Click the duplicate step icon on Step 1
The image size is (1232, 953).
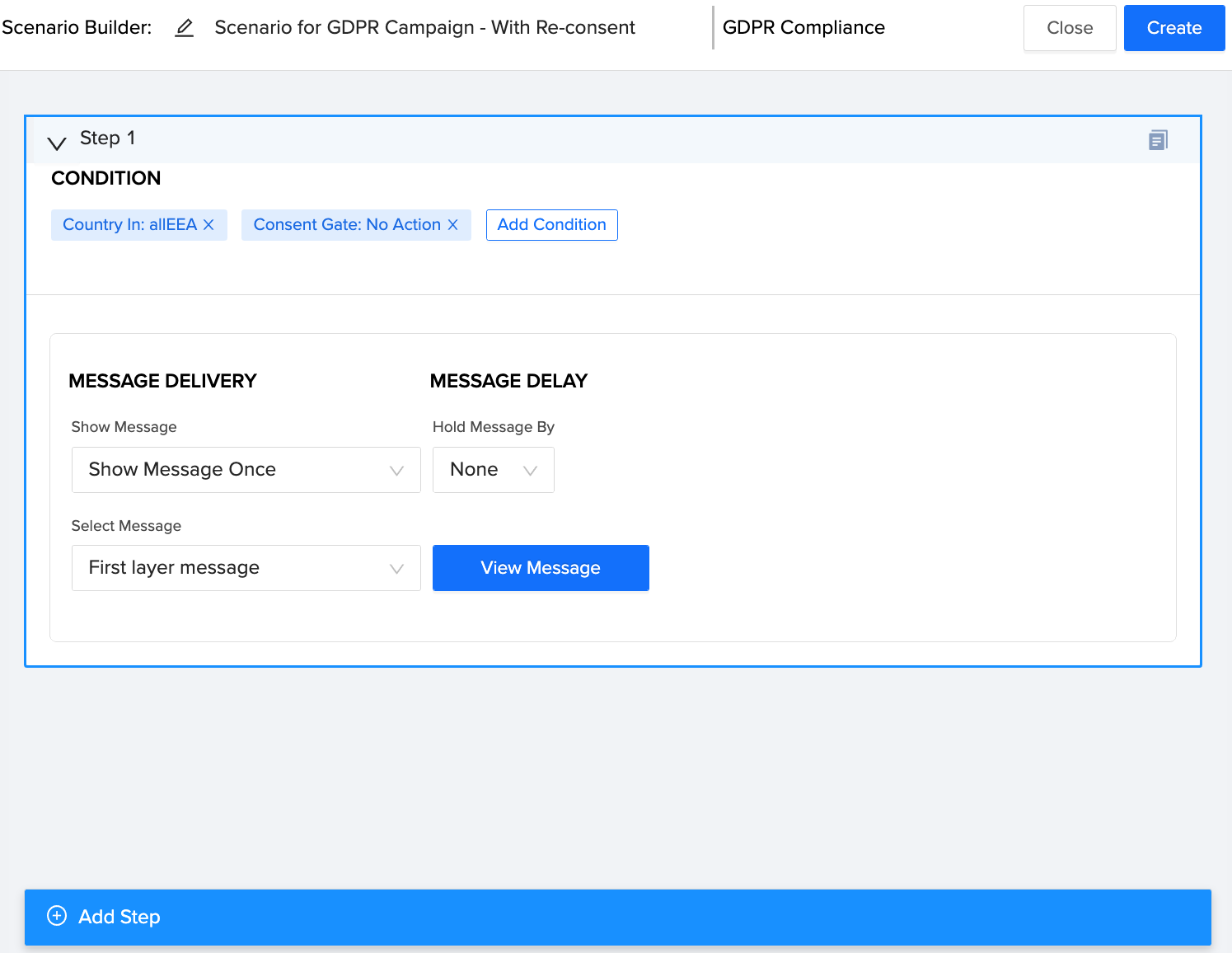(x=1157, y=139)
